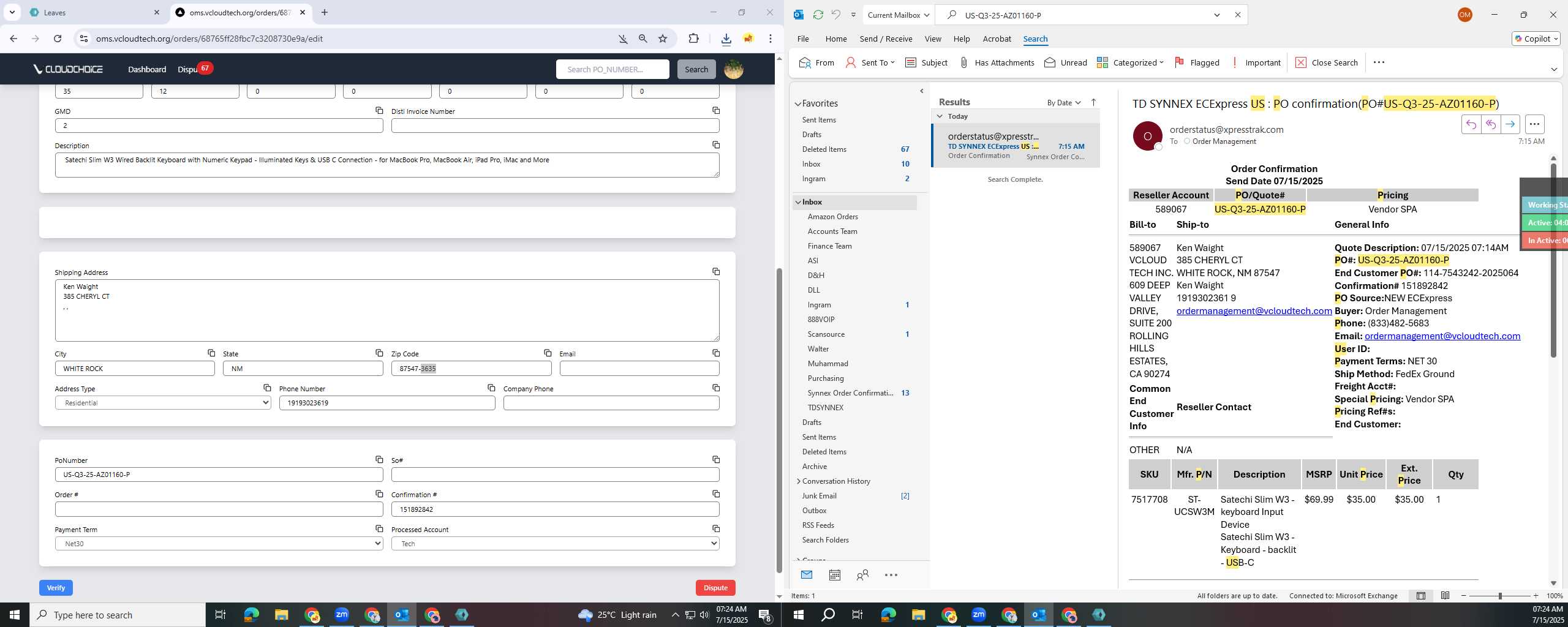Copy the PoNumber field icon

point(379,459)
